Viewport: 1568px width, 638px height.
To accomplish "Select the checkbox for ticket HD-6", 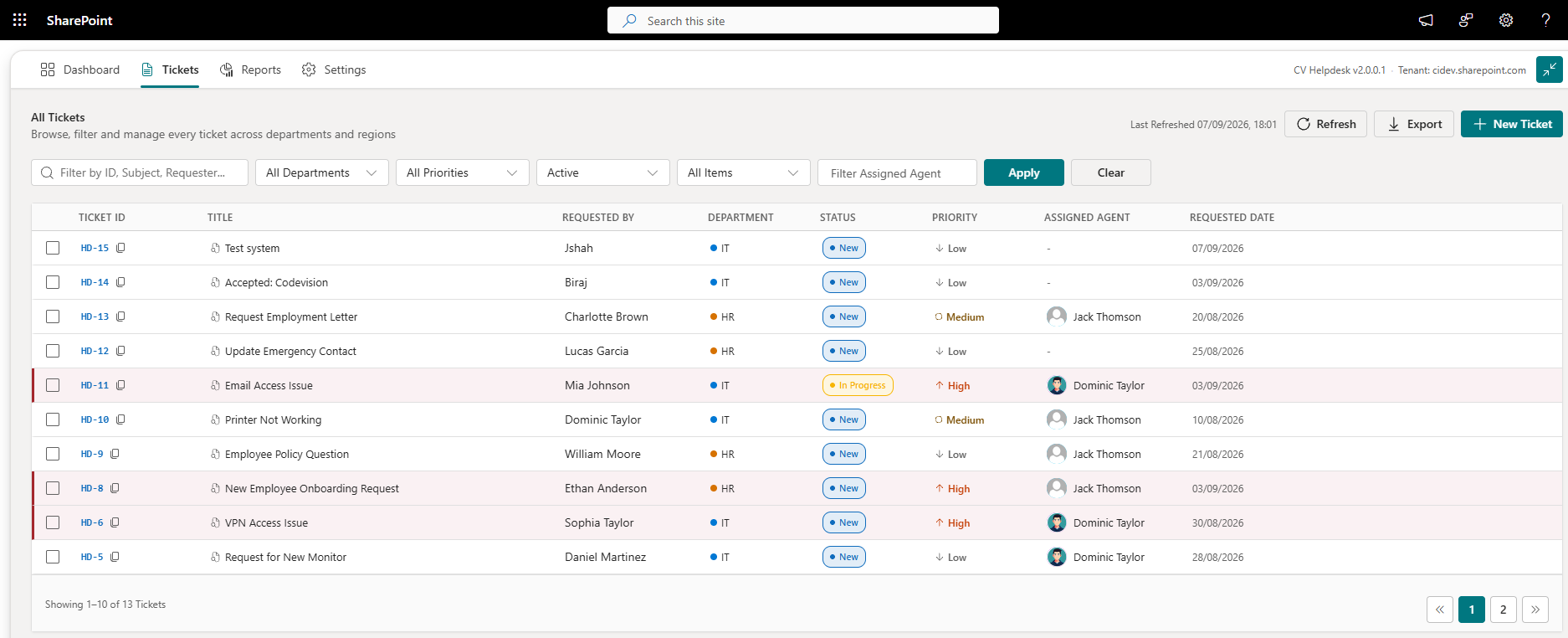I will (53, 522).
